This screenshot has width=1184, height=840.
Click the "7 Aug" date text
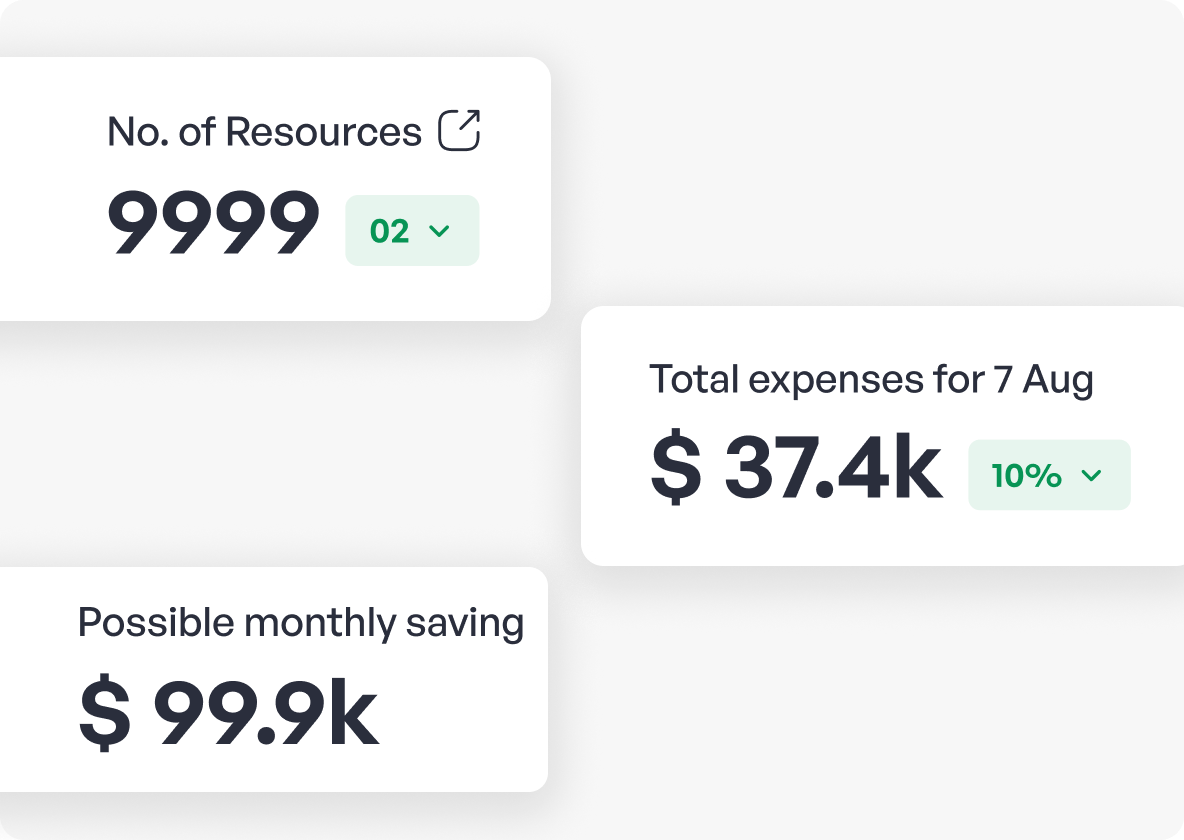click(x=1043, y=380)
